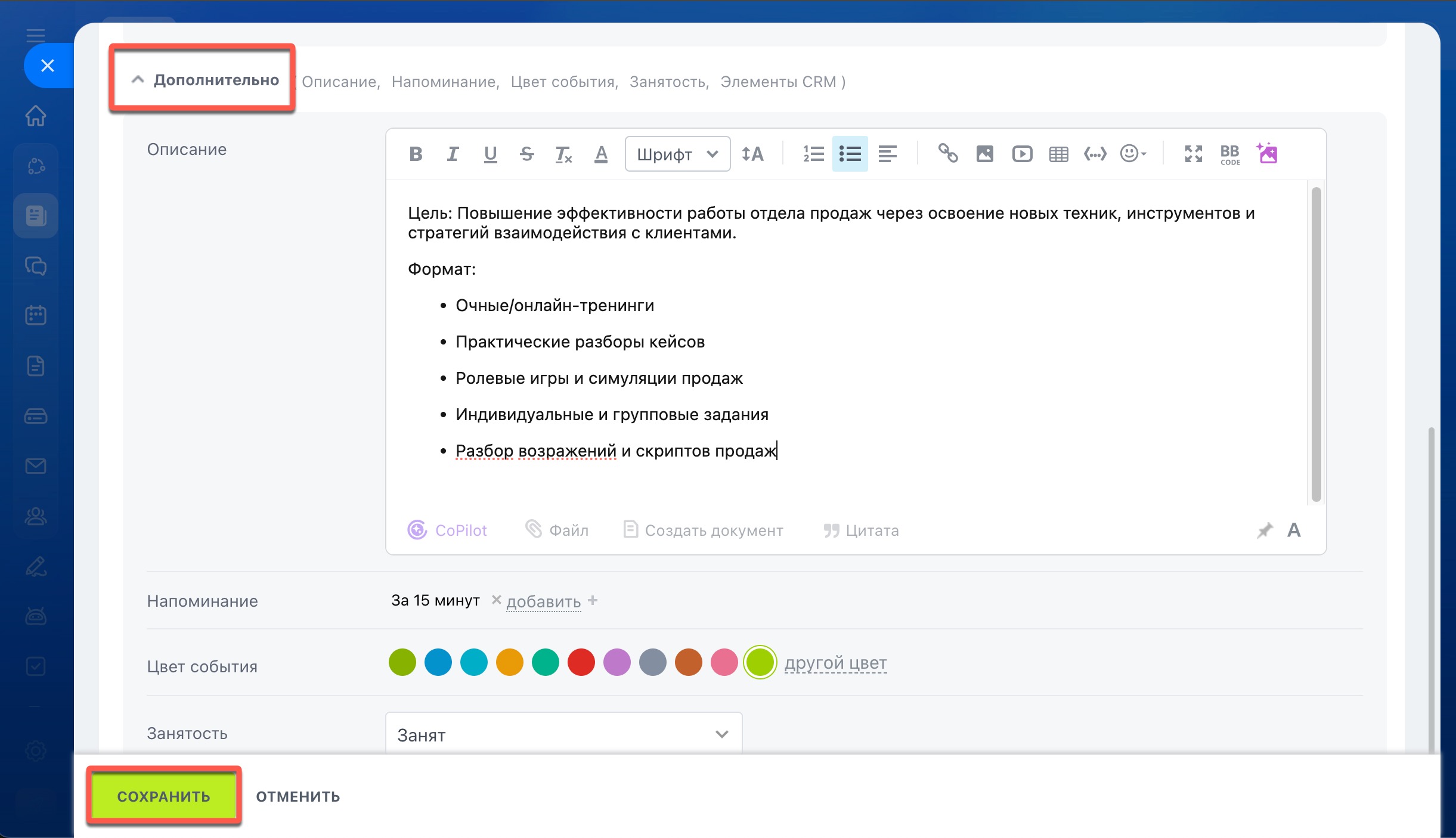
Task: Click inside the description text area
Action: [x=847, y=343]
